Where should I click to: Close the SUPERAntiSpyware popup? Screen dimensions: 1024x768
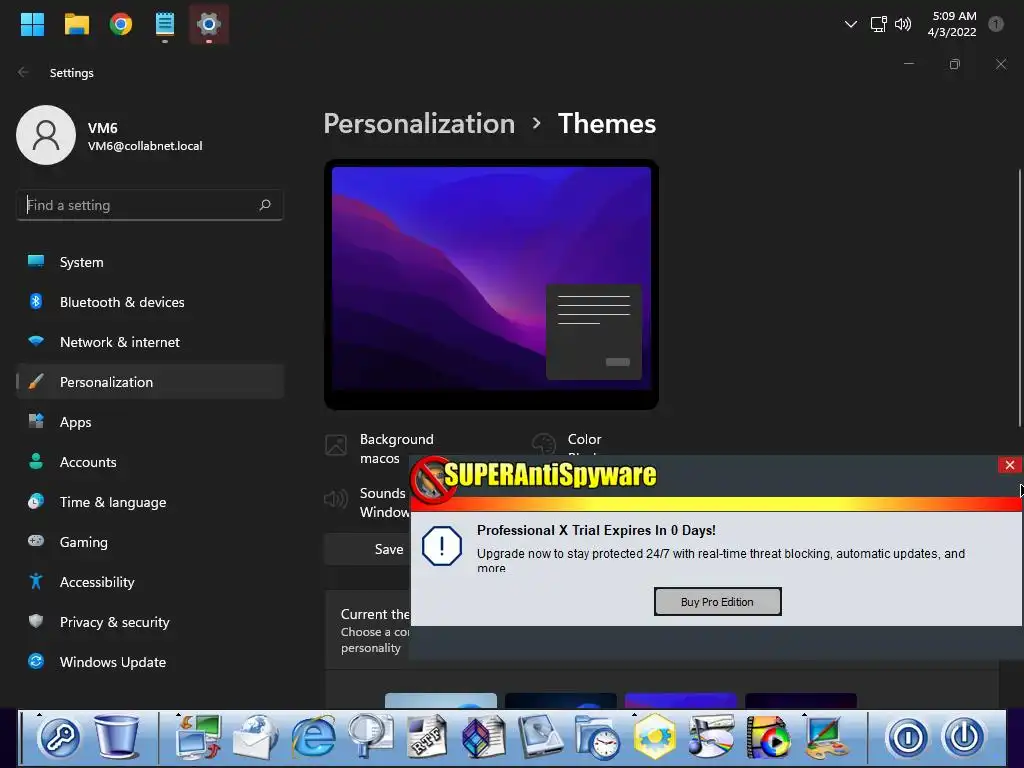coord(1010,464)
